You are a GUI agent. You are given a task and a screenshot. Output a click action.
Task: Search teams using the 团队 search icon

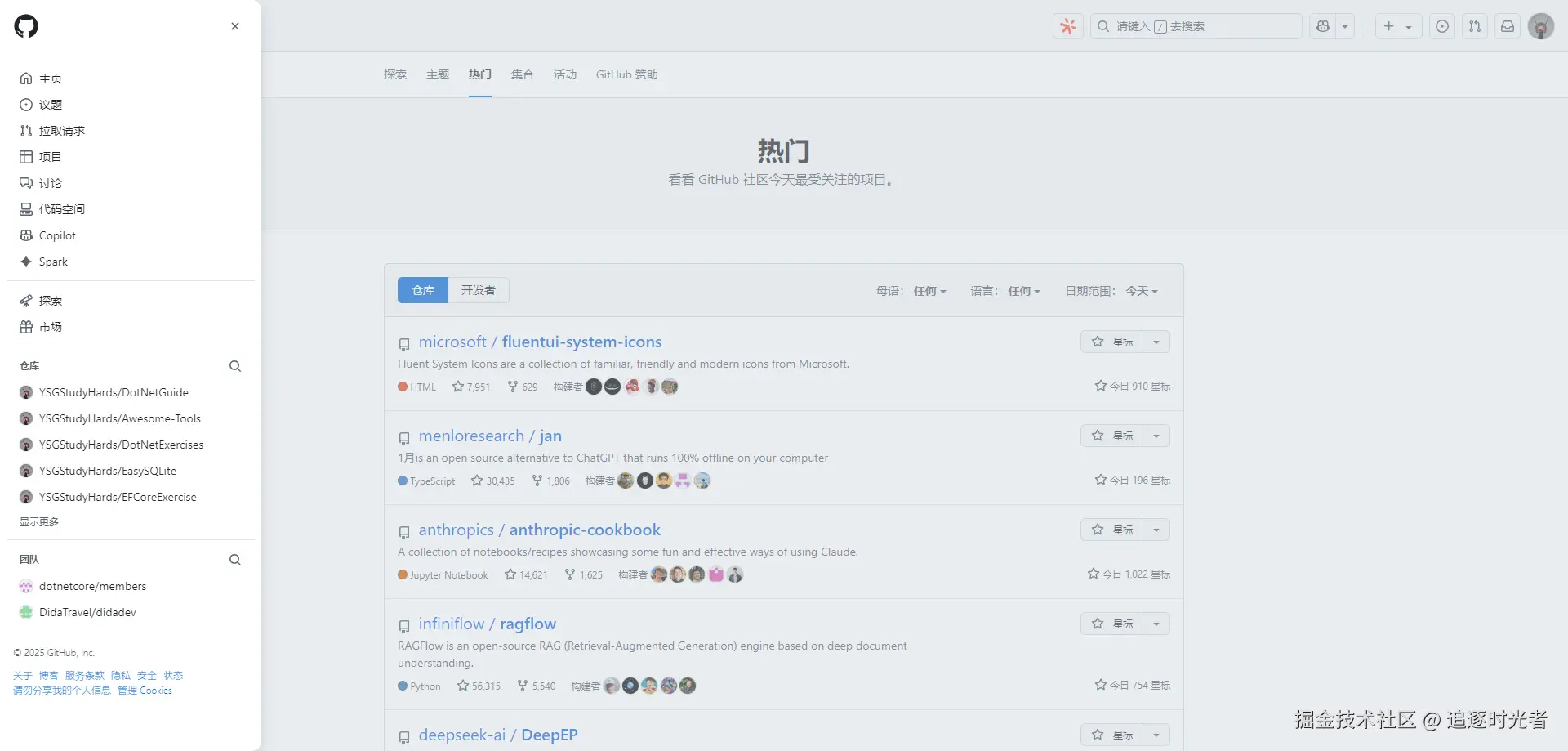pos(235,560)
